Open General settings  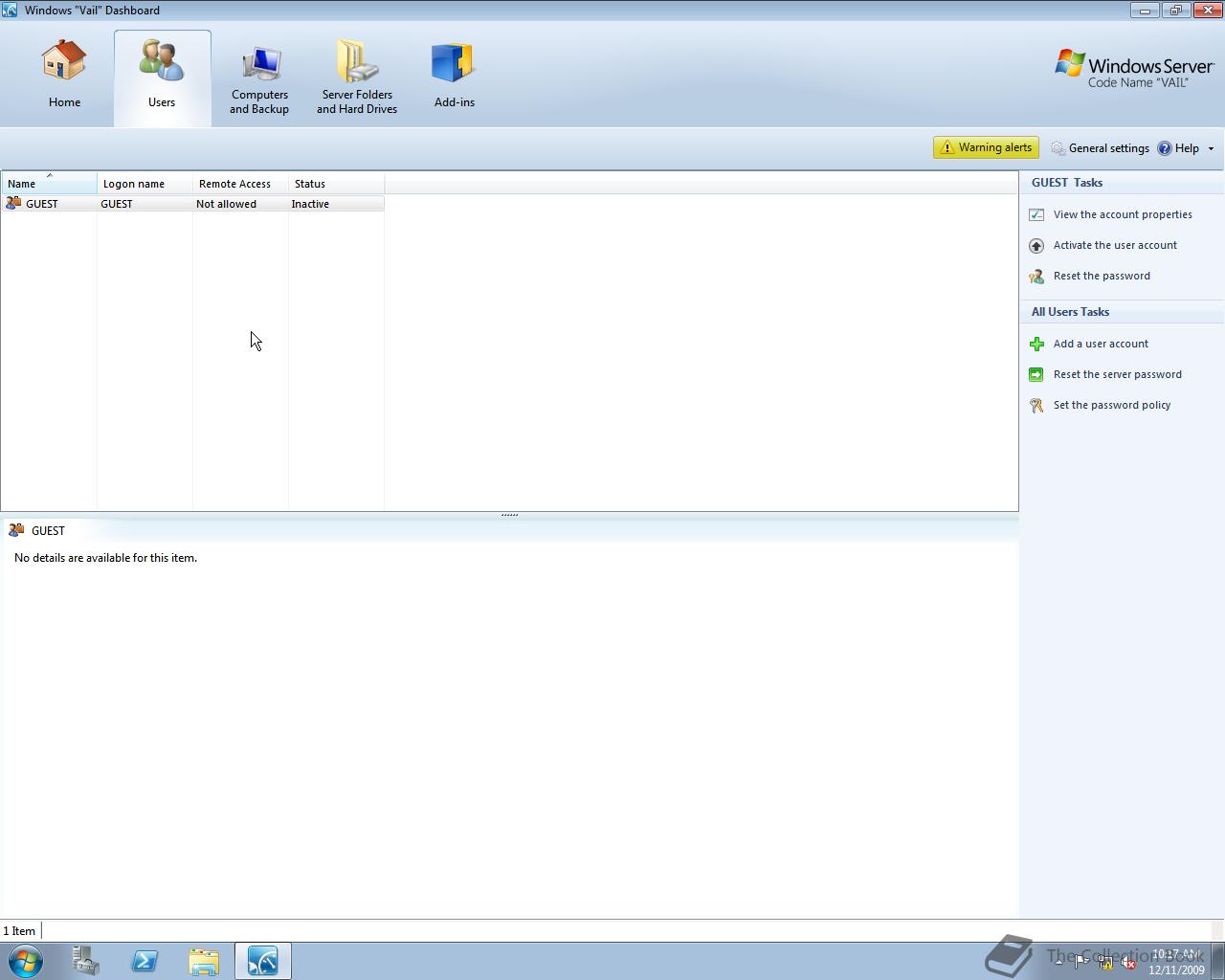click(x=1101, y=148)
